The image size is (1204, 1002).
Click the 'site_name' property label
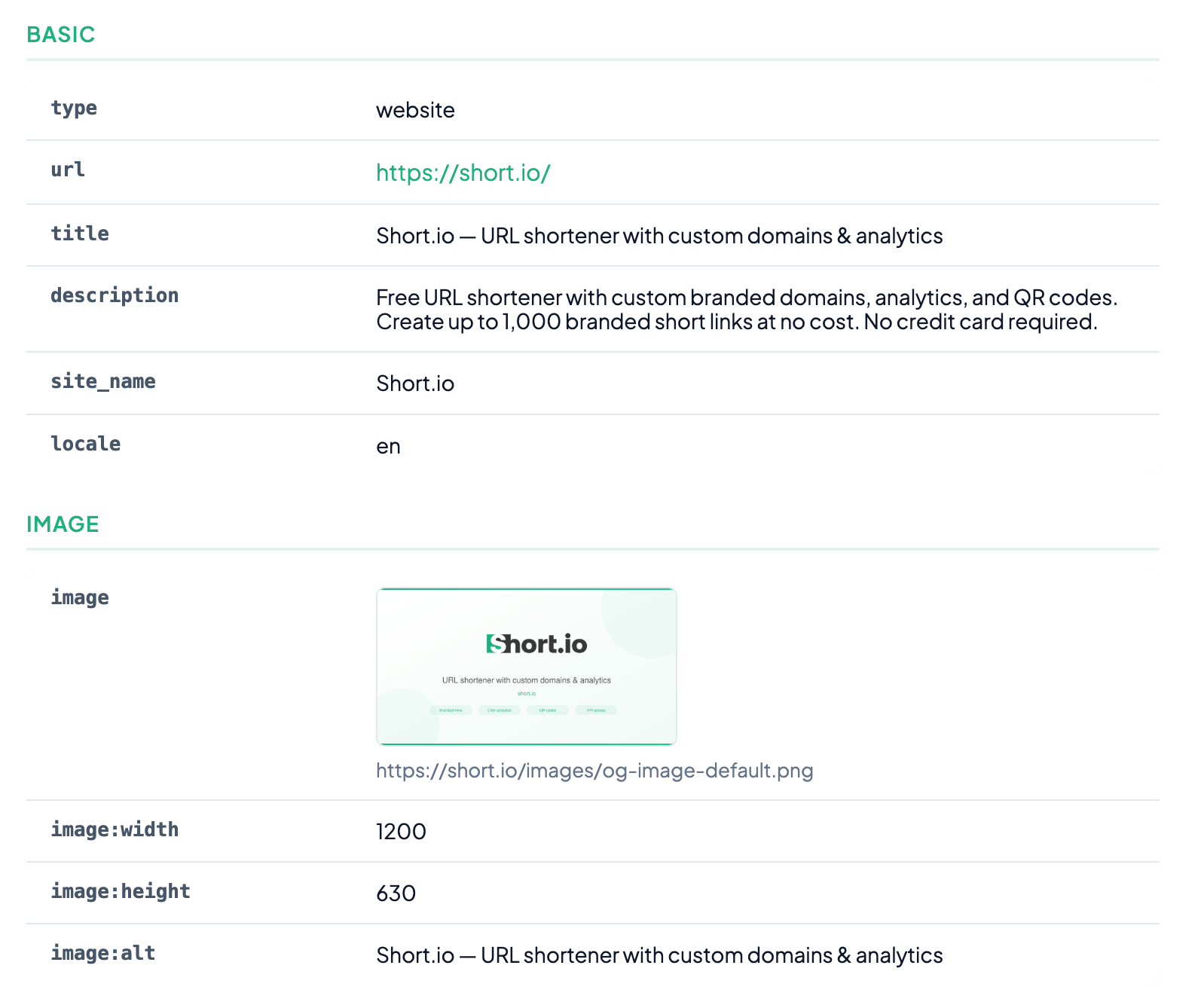[x=103, y=381]
